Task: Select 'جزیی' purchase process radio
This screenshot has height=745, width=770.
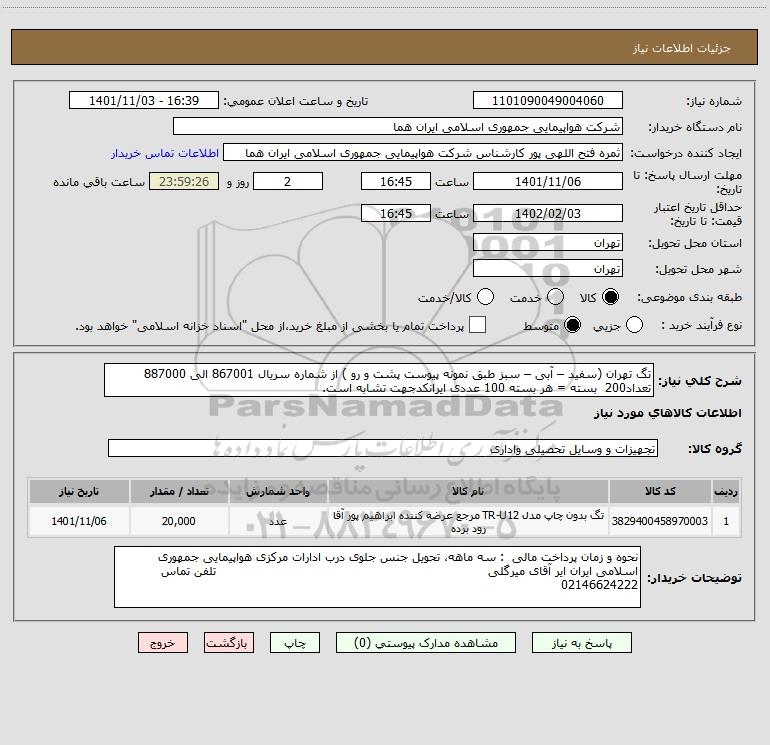Action: click(x=662, y=326)
